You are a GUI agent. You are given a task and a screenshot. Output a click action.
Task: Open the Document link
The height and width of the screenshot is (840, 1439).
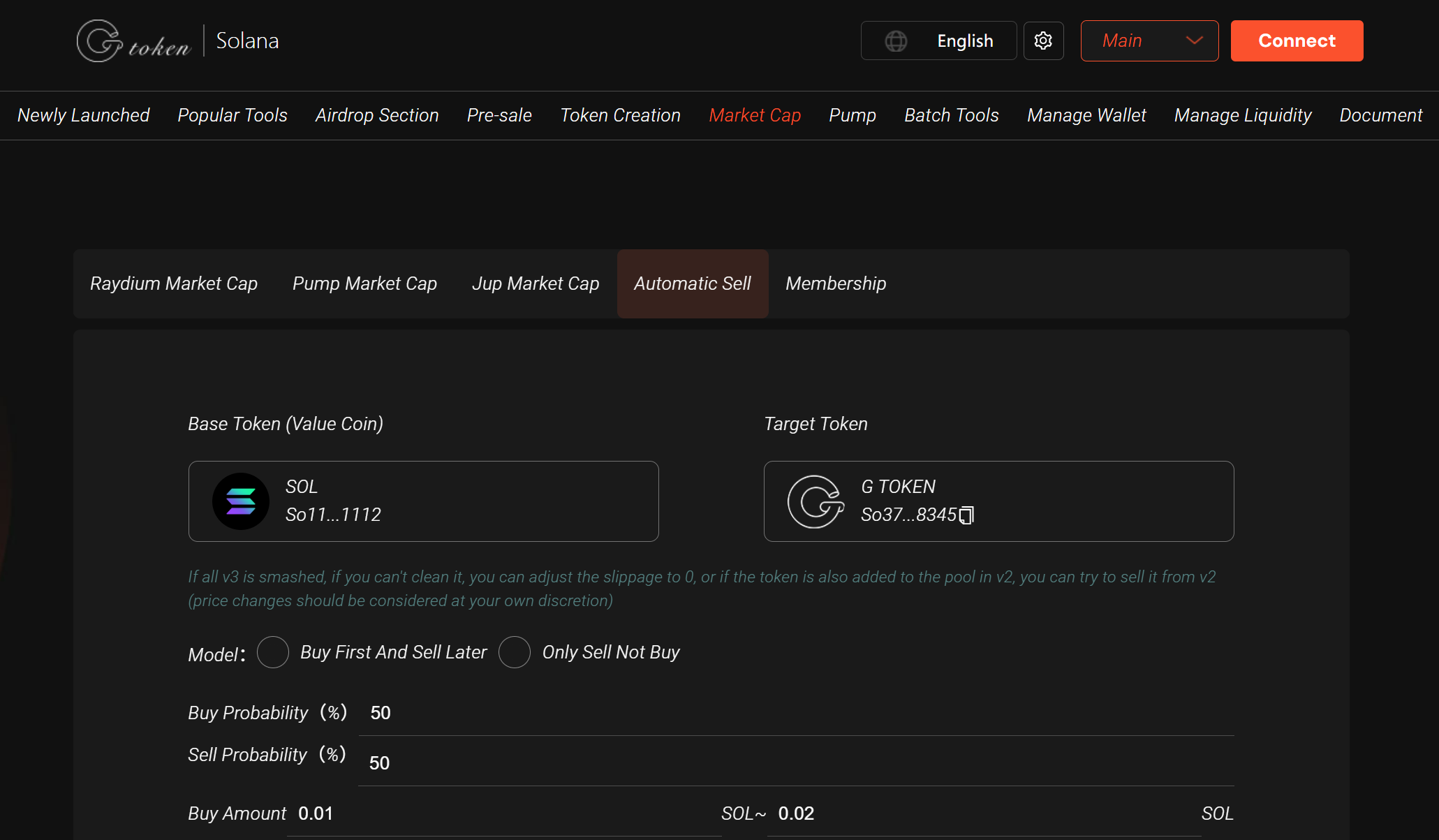coord(1380,115)
